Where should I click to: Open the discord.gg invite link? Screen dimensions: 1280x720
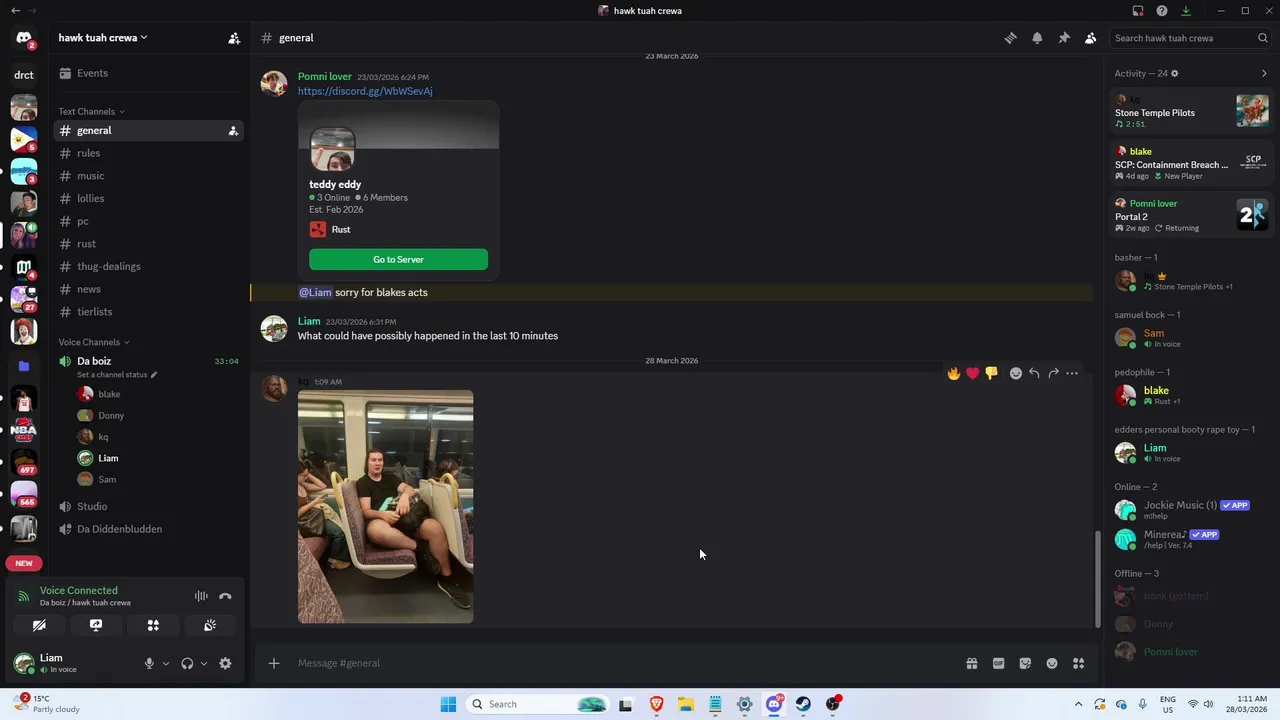tap(365, 91)
